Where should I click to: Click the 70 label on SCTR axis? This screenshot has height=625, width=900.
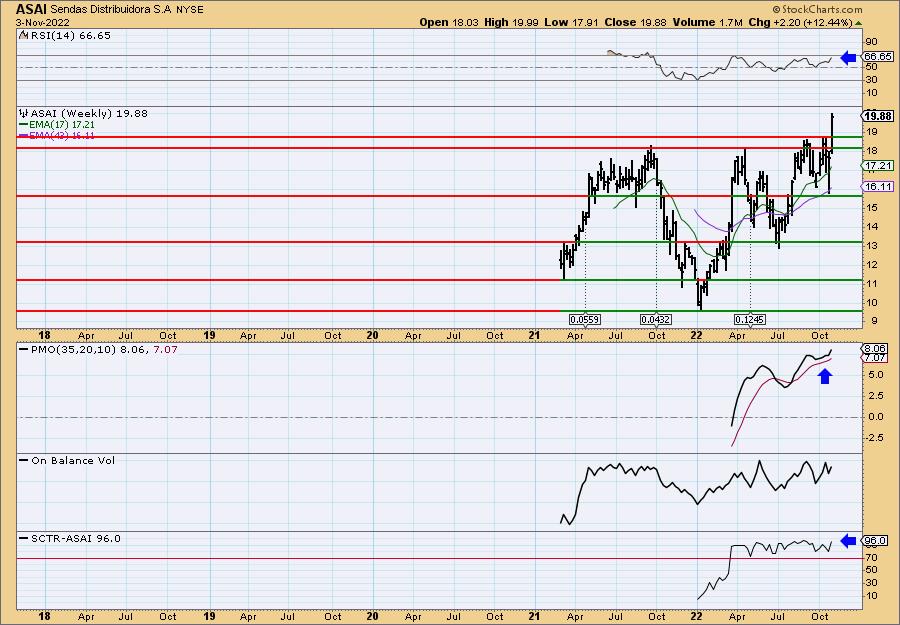(x=871, y=557)
